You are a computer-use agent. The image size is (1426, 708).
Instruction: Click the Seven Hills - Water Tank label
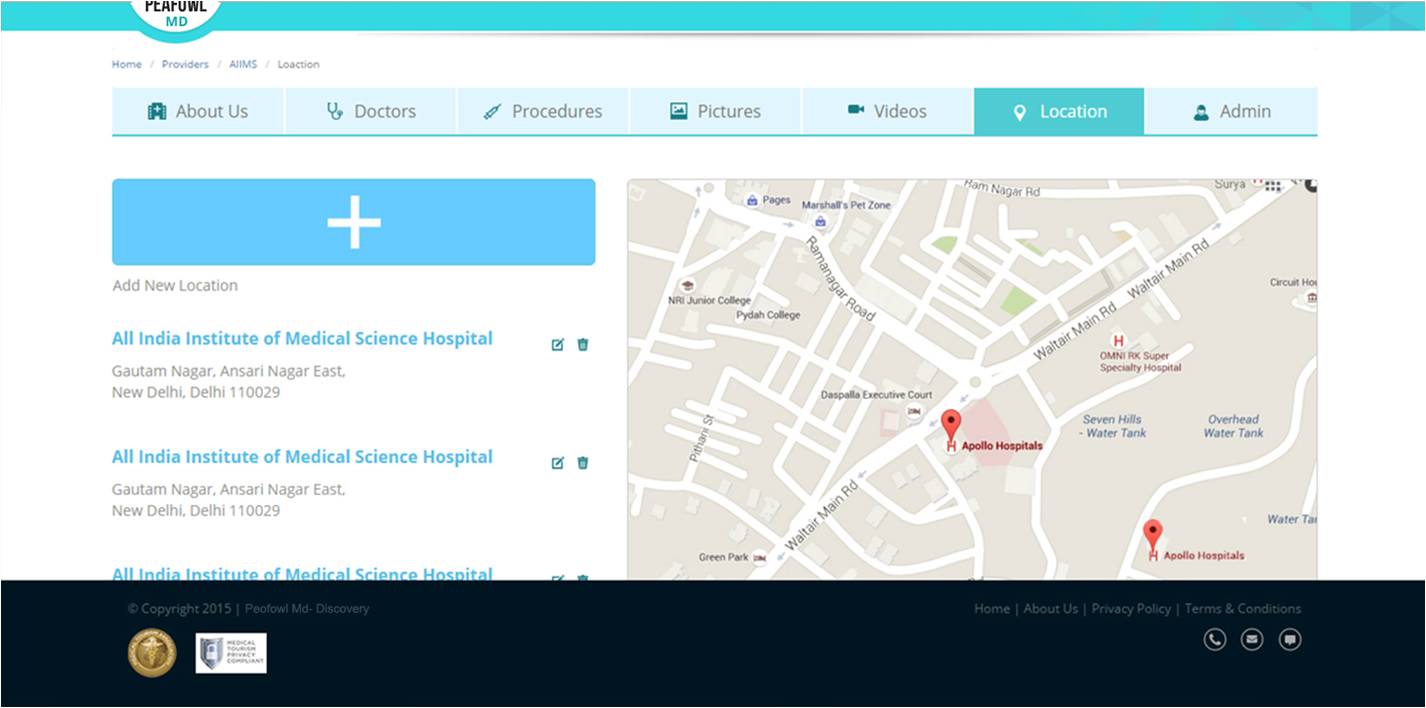pyautogui.click(x=1114, y=426)
